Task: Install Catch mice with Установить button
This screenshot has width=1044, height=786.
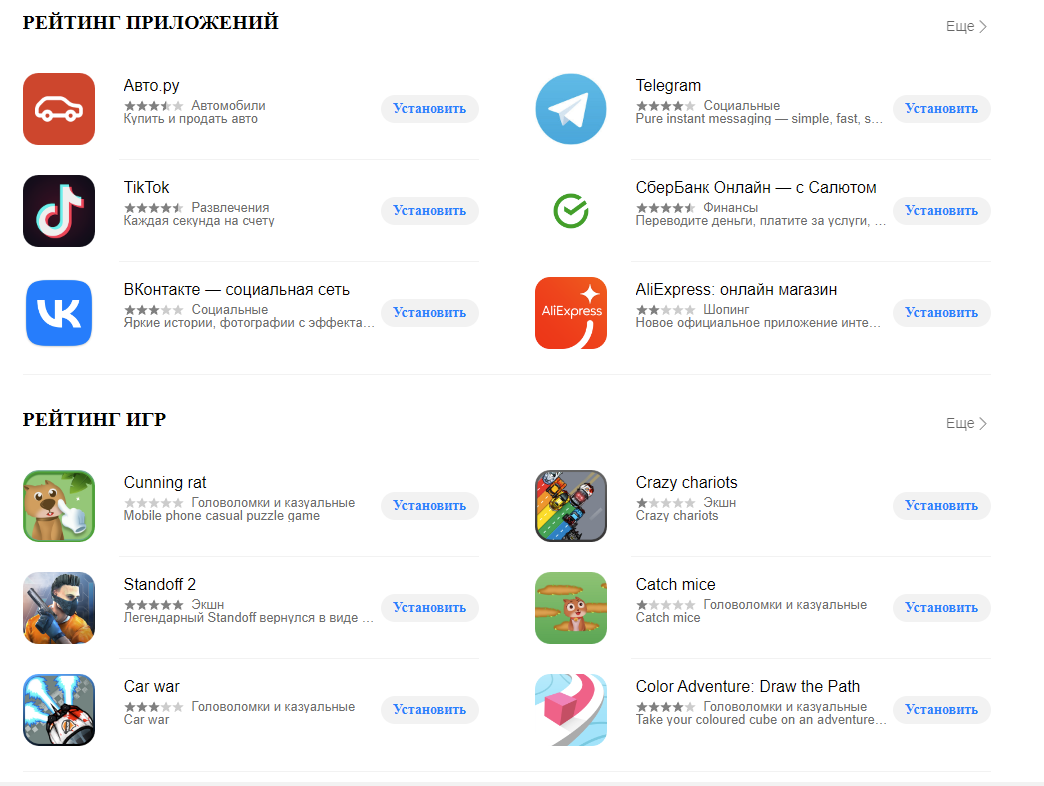Action: tap(941, 608)
